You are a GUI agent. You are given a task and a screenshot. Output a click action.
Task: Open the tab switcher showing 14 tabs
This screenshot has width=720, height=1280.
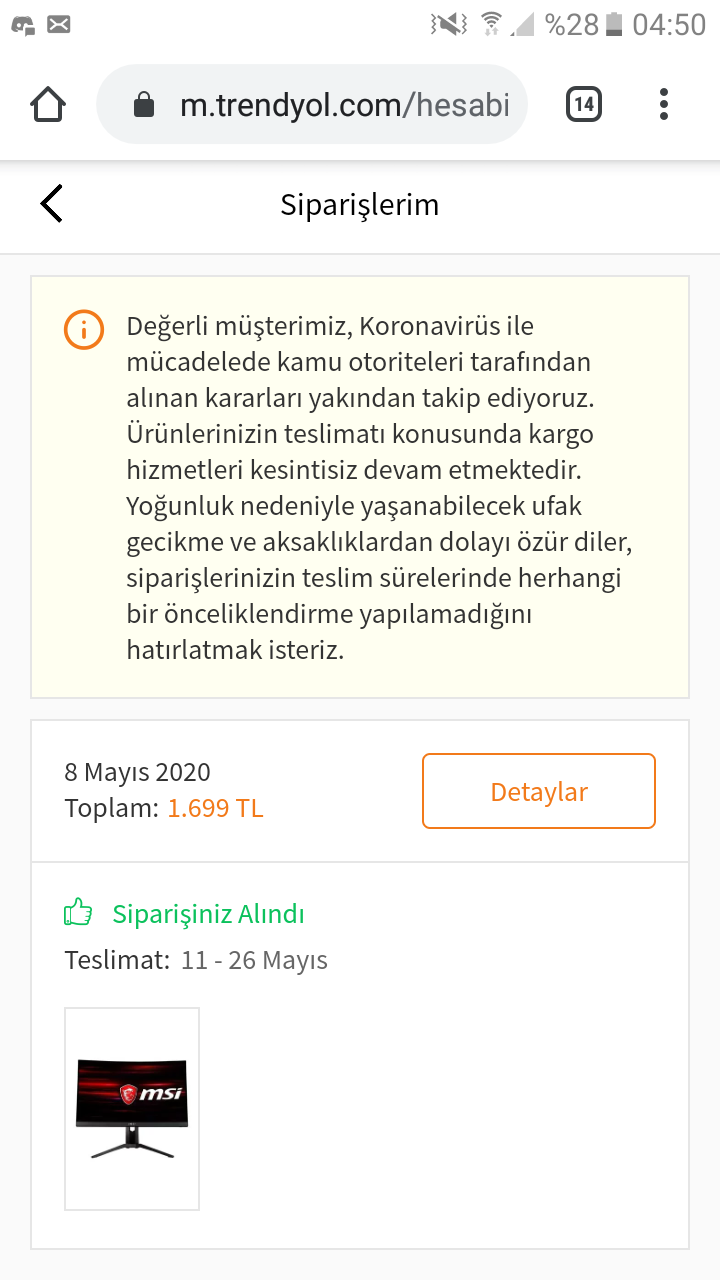[x=584, y=104]
